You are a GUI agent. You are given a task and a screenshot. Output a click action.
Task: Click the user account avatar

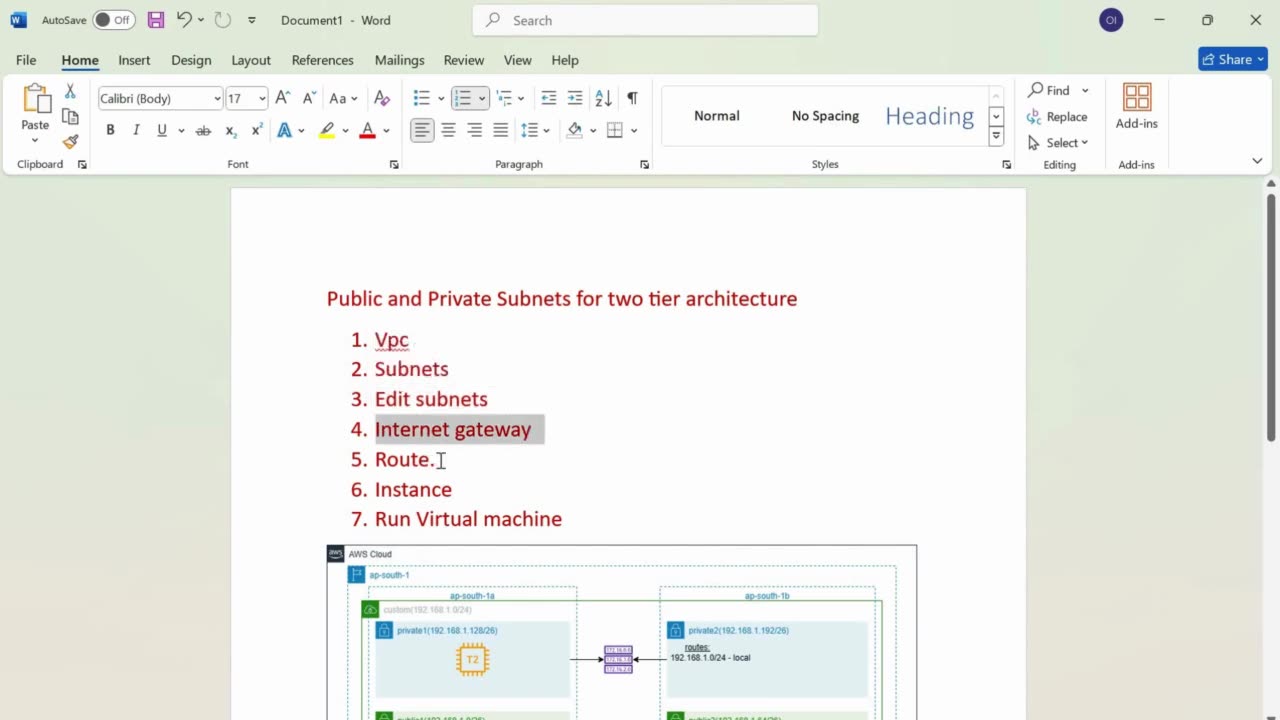pos(1111,20)
